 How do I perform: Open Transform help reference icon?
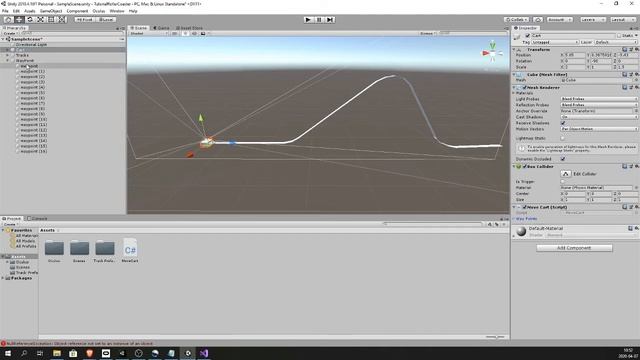(625, 49)
